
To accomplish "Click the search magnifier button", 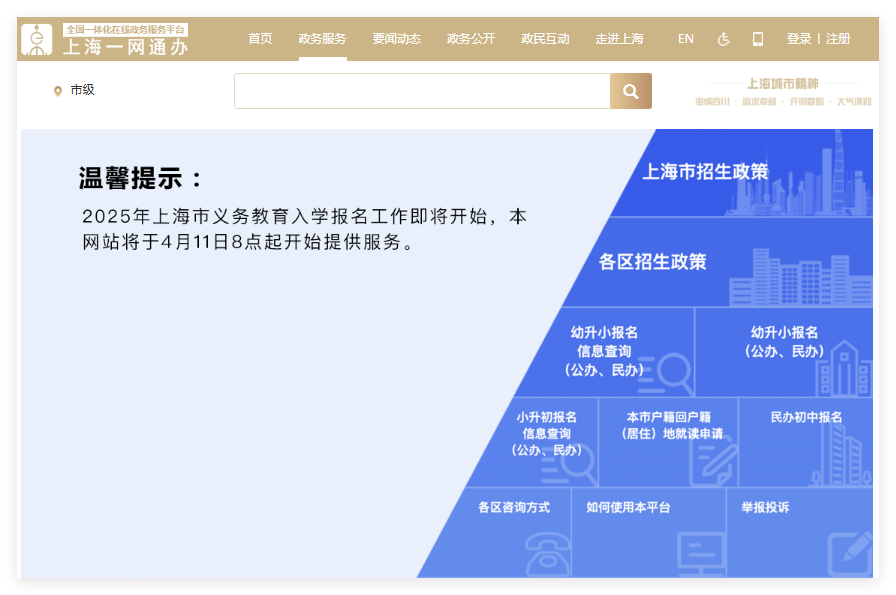I will point(631,91).
